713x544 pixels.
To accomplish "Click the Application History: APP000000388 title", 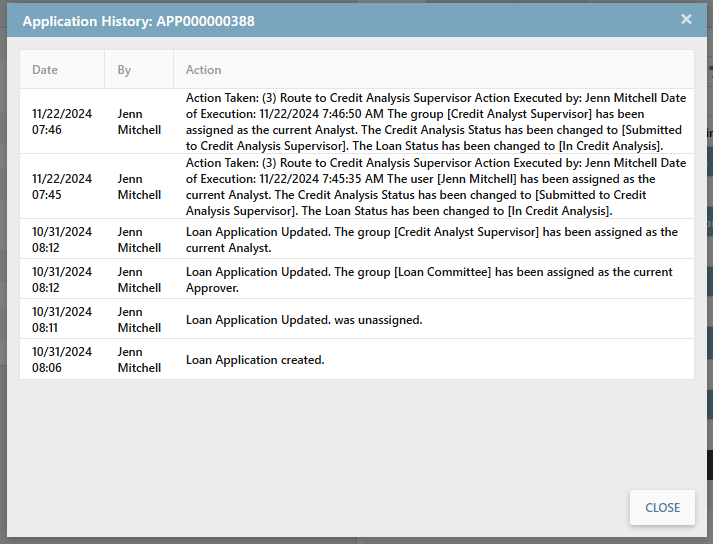I will [x=138, y=20].
